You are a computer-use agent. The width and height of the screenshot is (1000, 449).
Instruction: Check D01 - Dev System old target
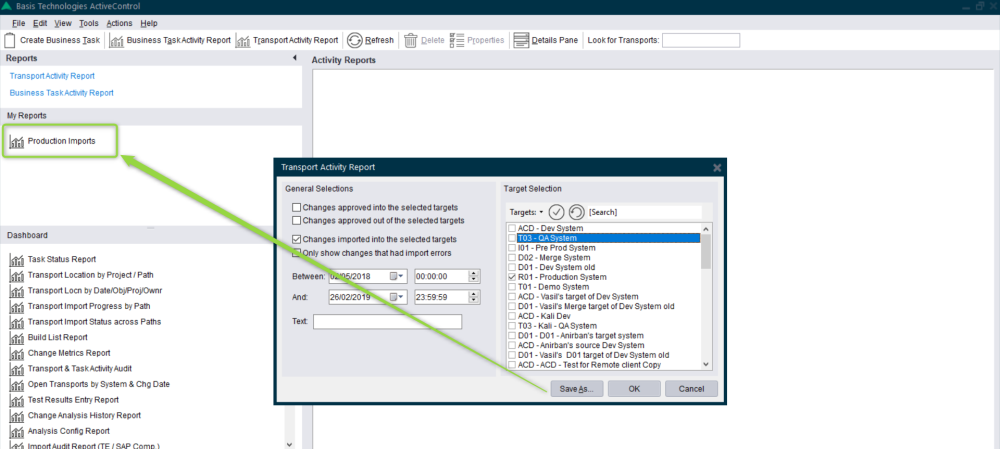511,267
